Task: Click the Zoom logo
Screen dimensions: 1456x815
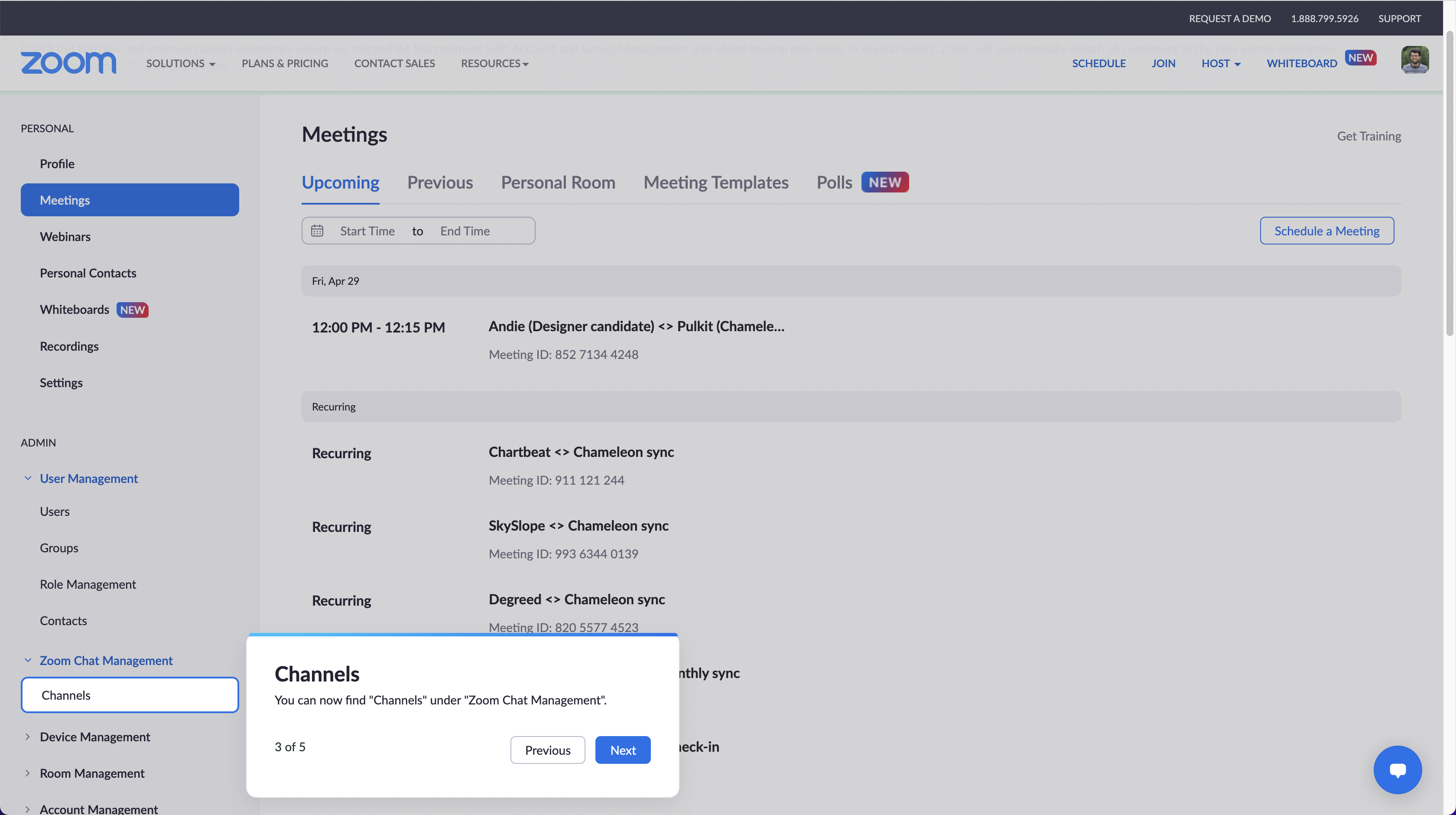Action: coord(68,63)
